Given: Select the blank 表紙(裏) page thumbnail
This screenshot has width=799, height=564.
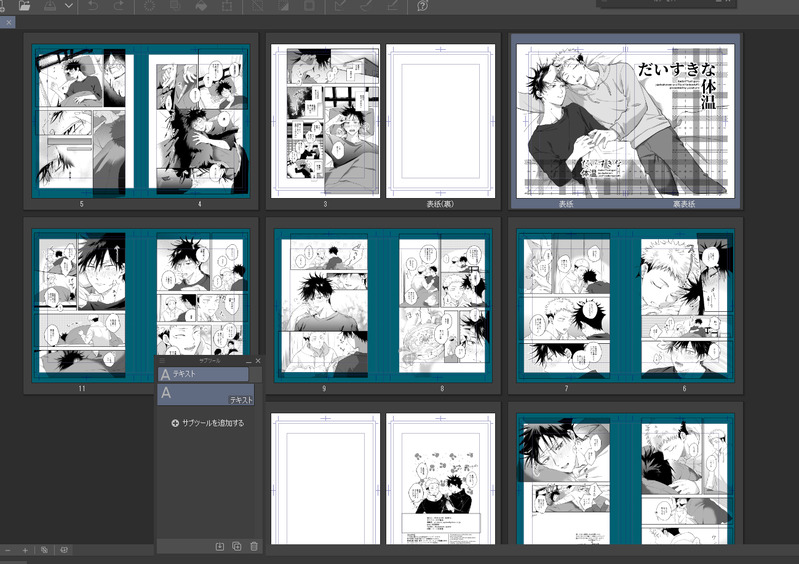Looking at the screenshot, I should pyautogui.click(x=441, y=121).
